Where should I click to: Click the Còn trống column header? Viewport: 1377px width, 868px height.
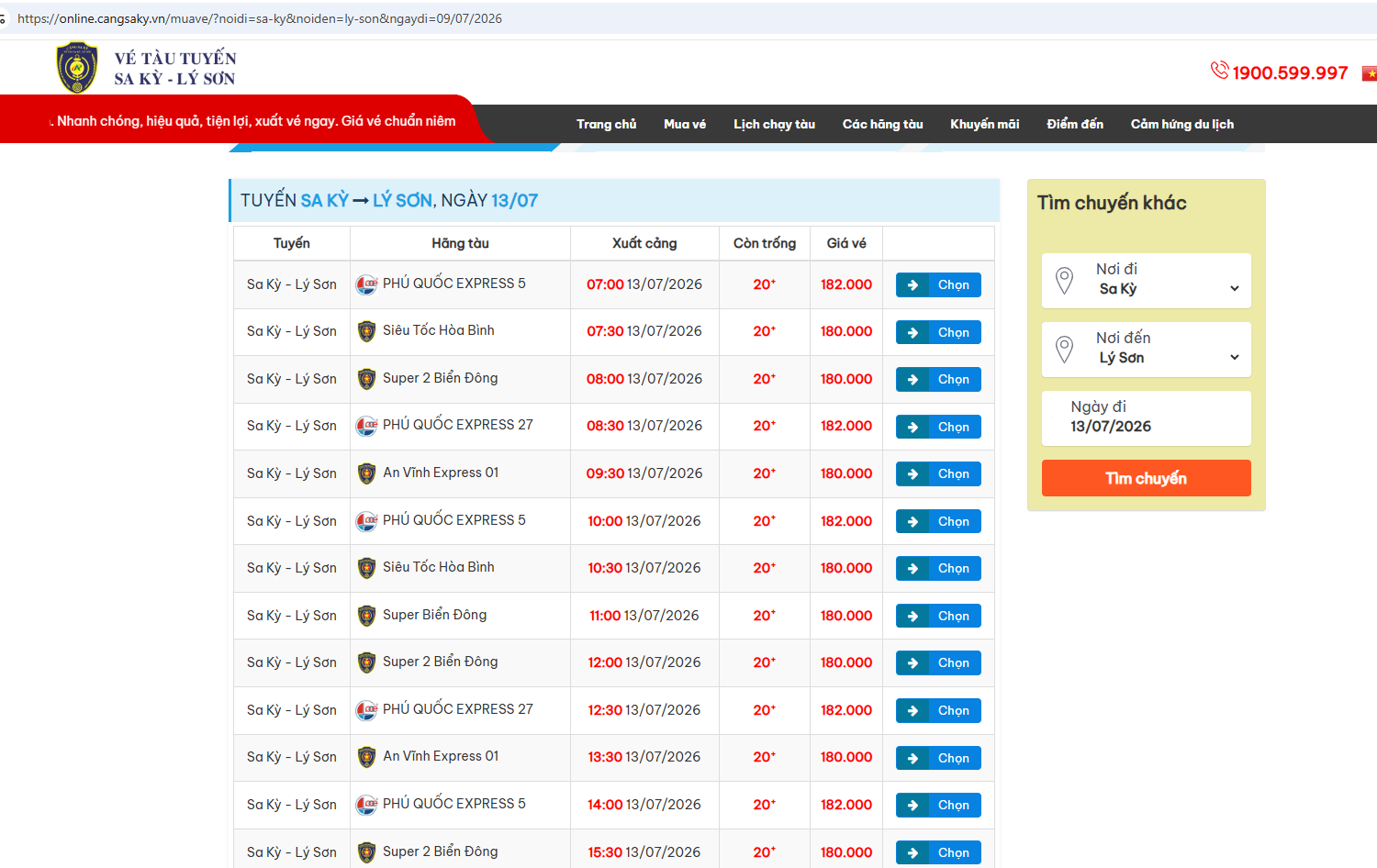pyautogui.click(x=765, y=243)
